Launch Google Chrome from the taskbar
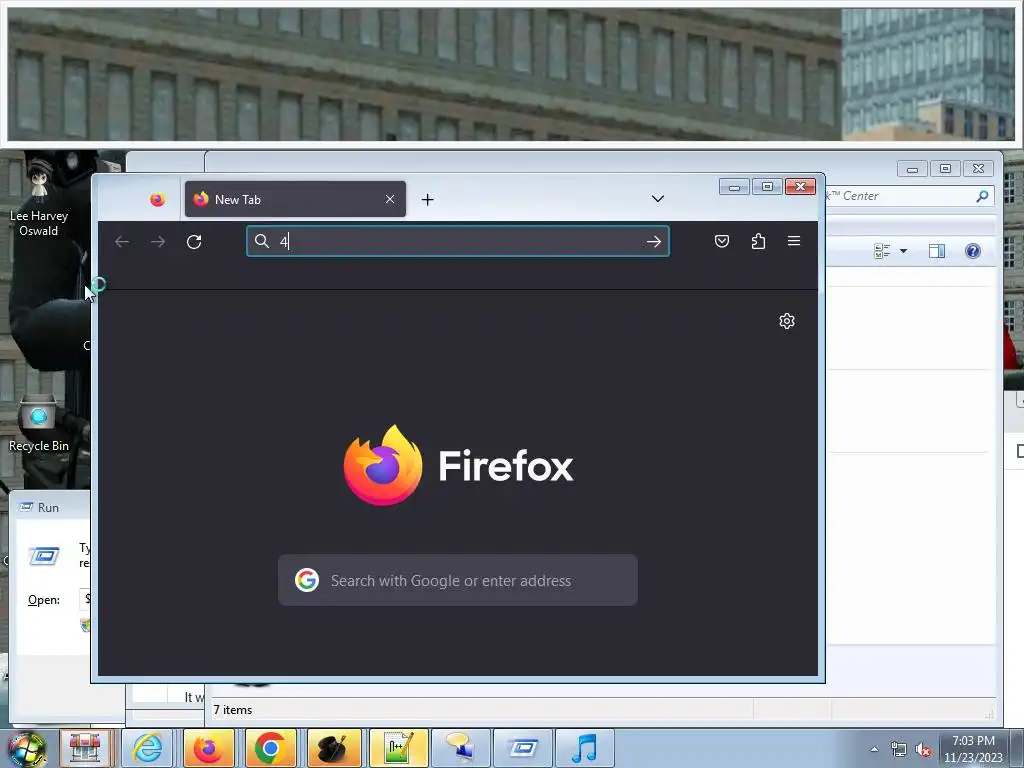This screenshot has height=768, width=1024. click(x=270, y=748)
